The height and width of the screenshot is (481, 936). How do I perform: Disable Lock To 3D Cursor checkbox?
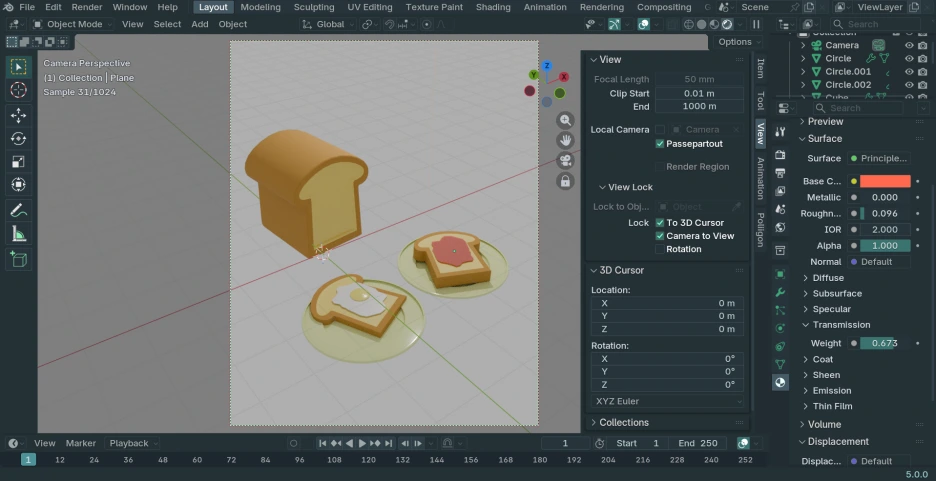[x=660, y=223]
